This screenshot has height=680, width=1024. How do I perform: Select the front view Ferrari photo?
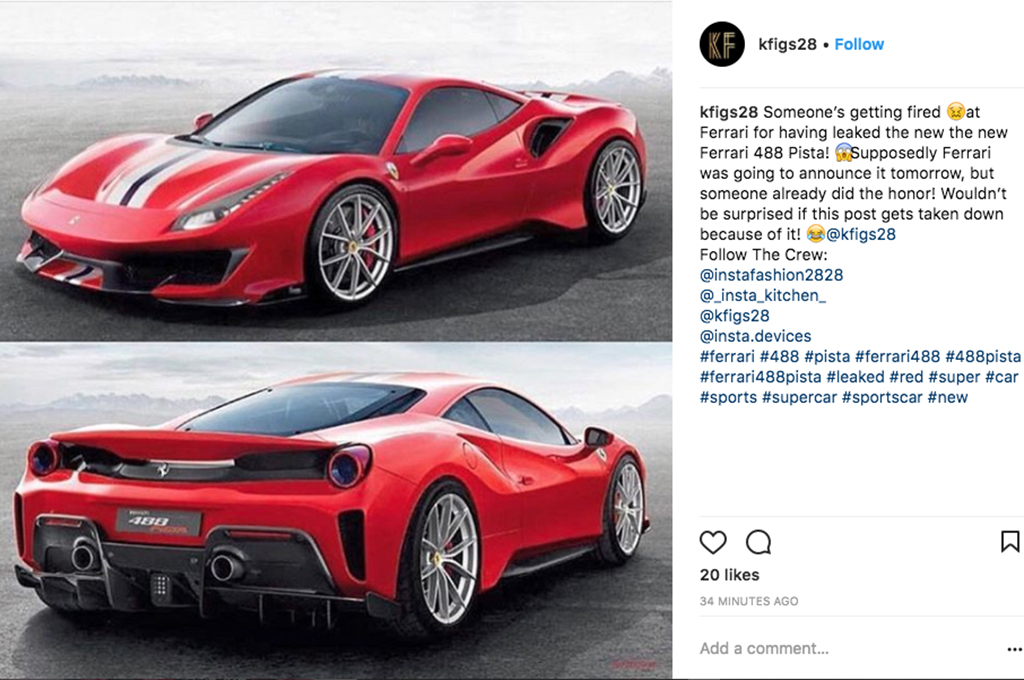336,171
